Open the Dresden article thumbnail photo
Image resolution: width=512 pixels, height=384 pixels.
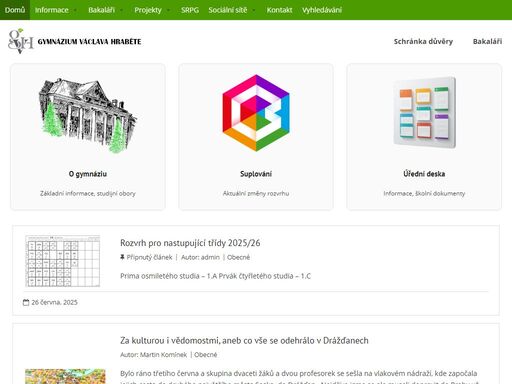65,376
